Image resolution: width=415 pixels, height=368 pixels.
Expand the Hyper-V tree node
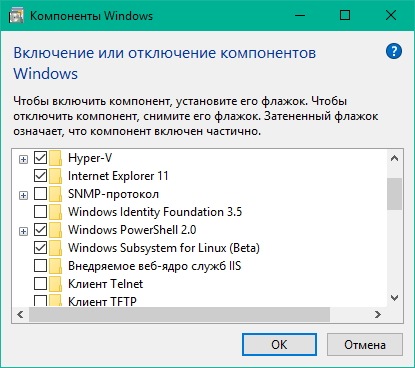(x=23, y=160)
